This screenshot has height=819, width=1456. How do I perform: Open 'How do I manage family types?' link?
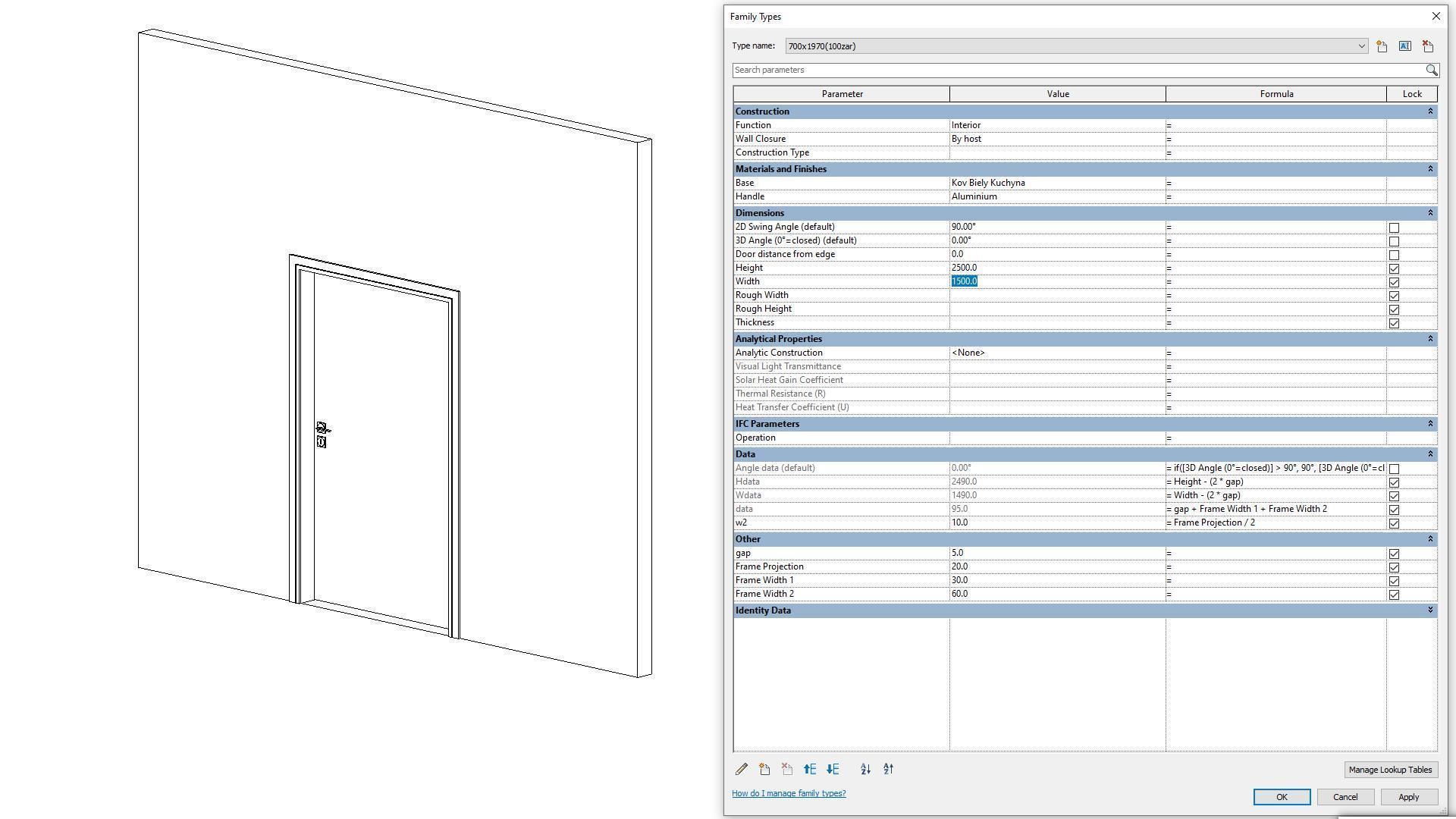pos(789,794)
